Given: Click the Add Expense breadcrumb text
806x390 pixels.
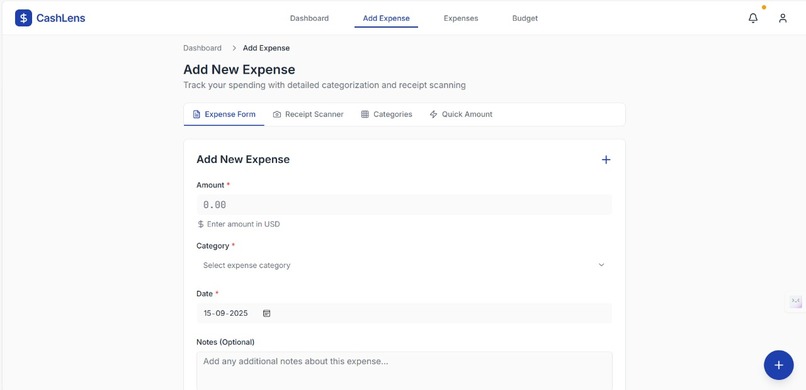Looking at the screenshot, I should click(266, 48).
